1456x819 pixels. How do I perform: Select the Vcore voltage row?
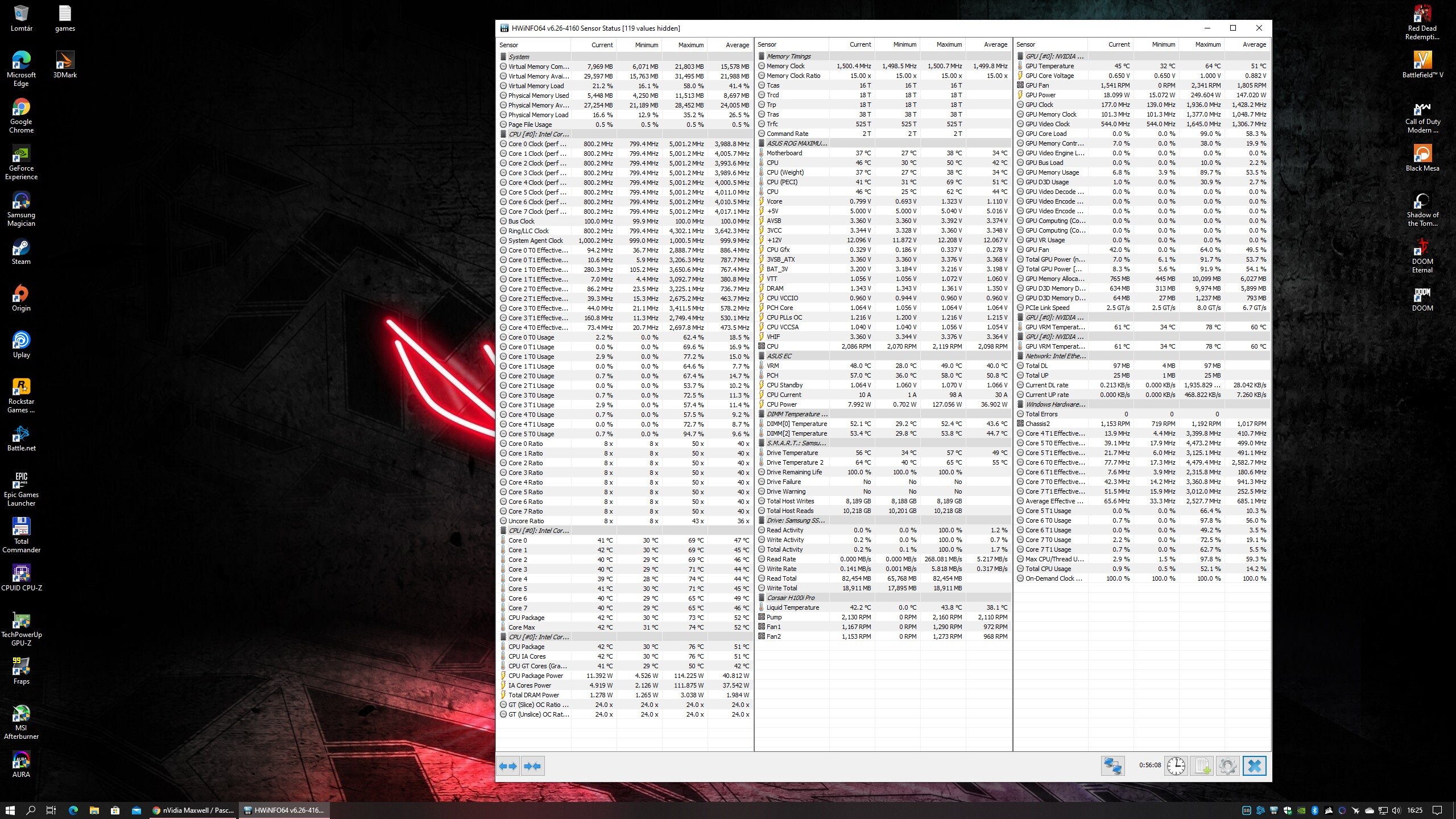883,201
